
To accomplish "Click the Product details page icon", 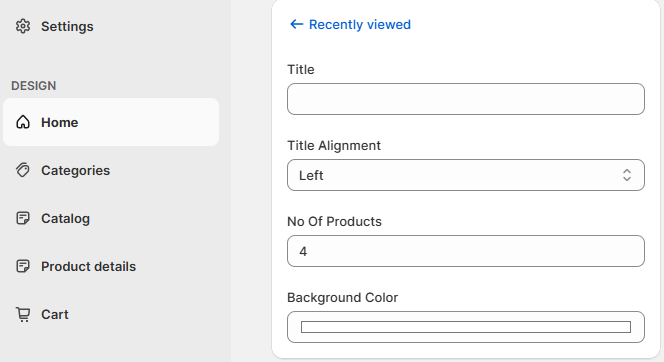I will pos(23,266).
